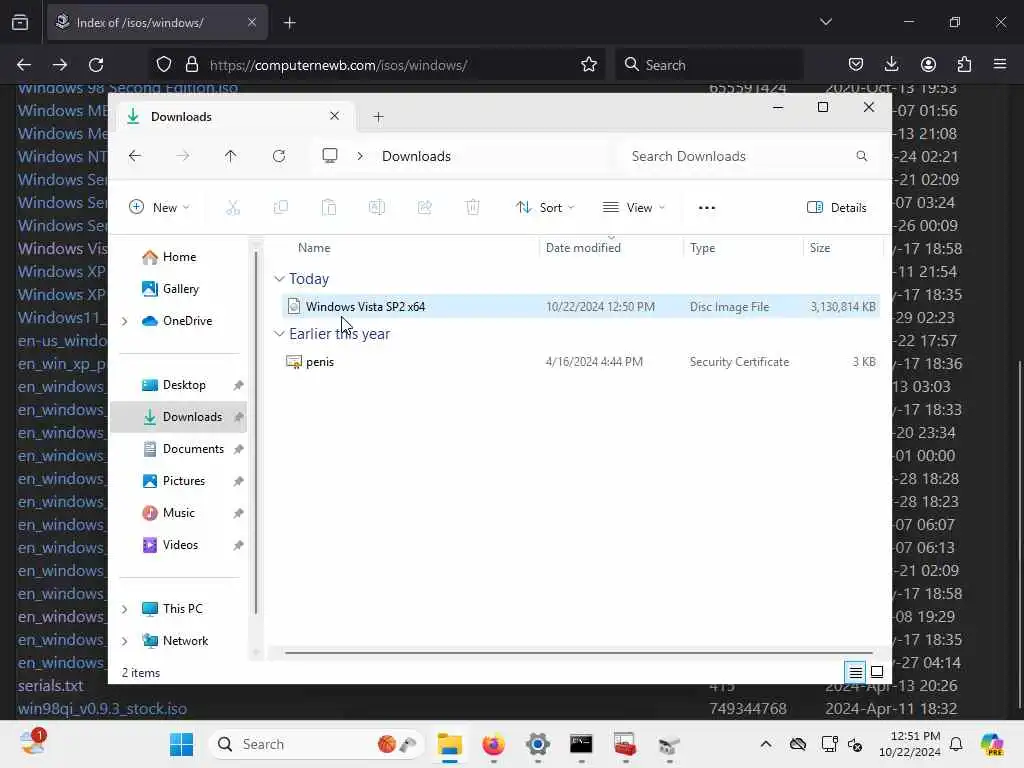The image size is (1024, 768).
Task: Select Firefox tab Index of /isos/windows/
Action: tap(157, 22)
